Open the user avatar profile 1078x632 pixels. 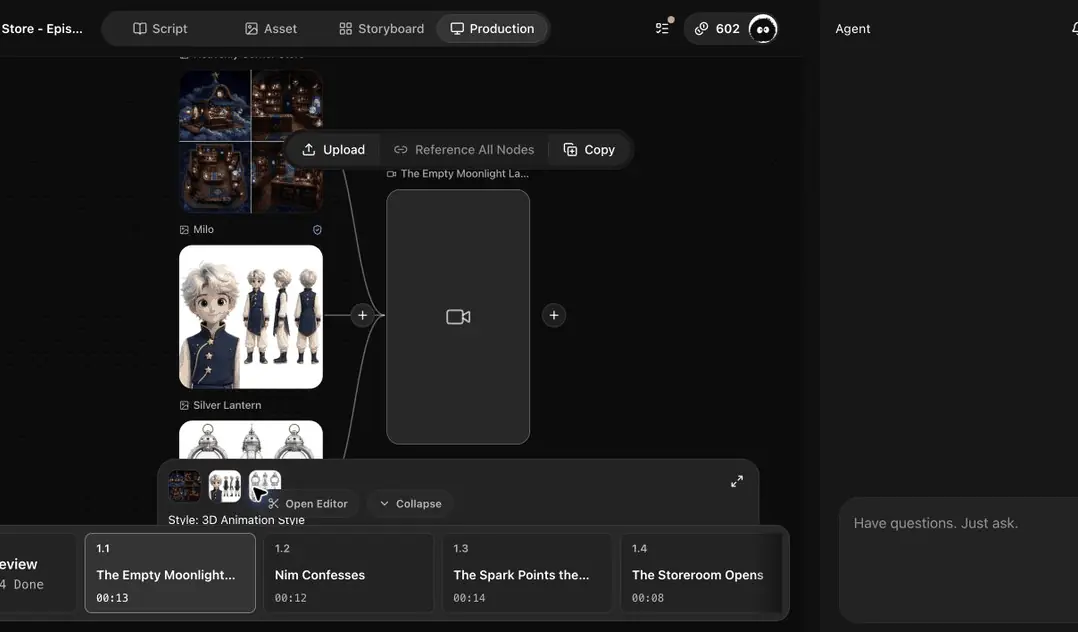tap(763, 29)
